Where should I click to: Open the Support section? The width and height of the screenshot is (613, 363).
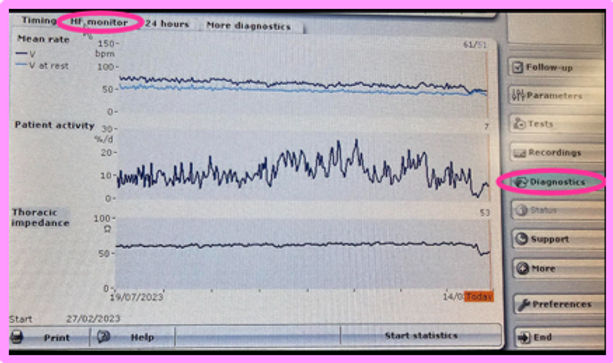click(x=557, y=239)
